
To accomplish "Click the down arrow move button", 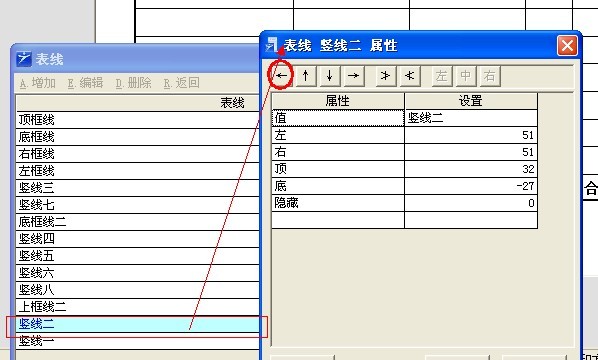I will click(x=330, y=76).
